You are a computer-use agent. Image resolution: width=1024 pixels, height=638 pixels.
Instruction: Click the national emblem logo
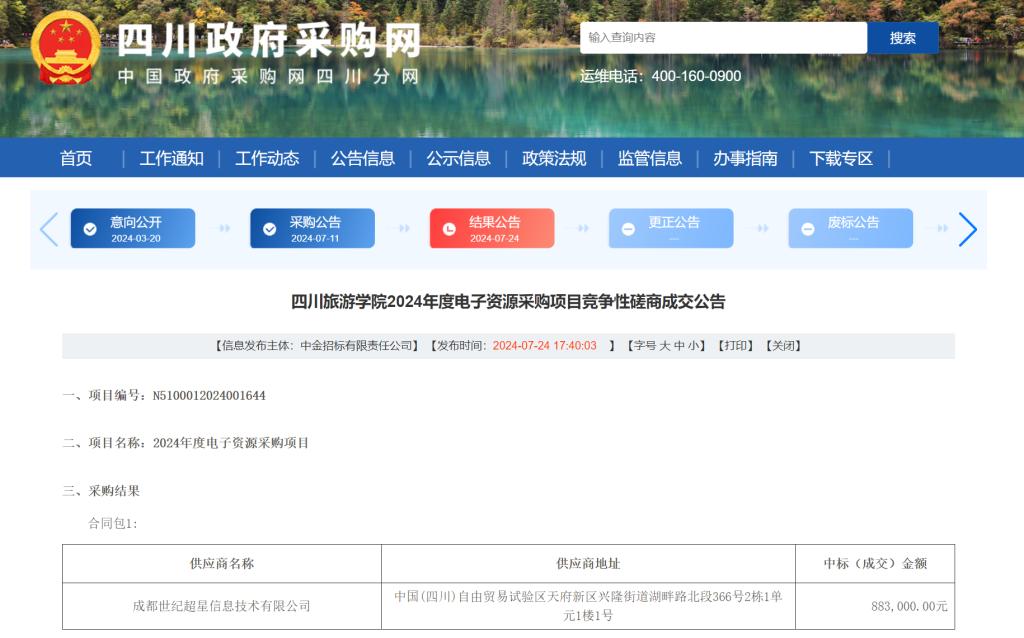65,48
